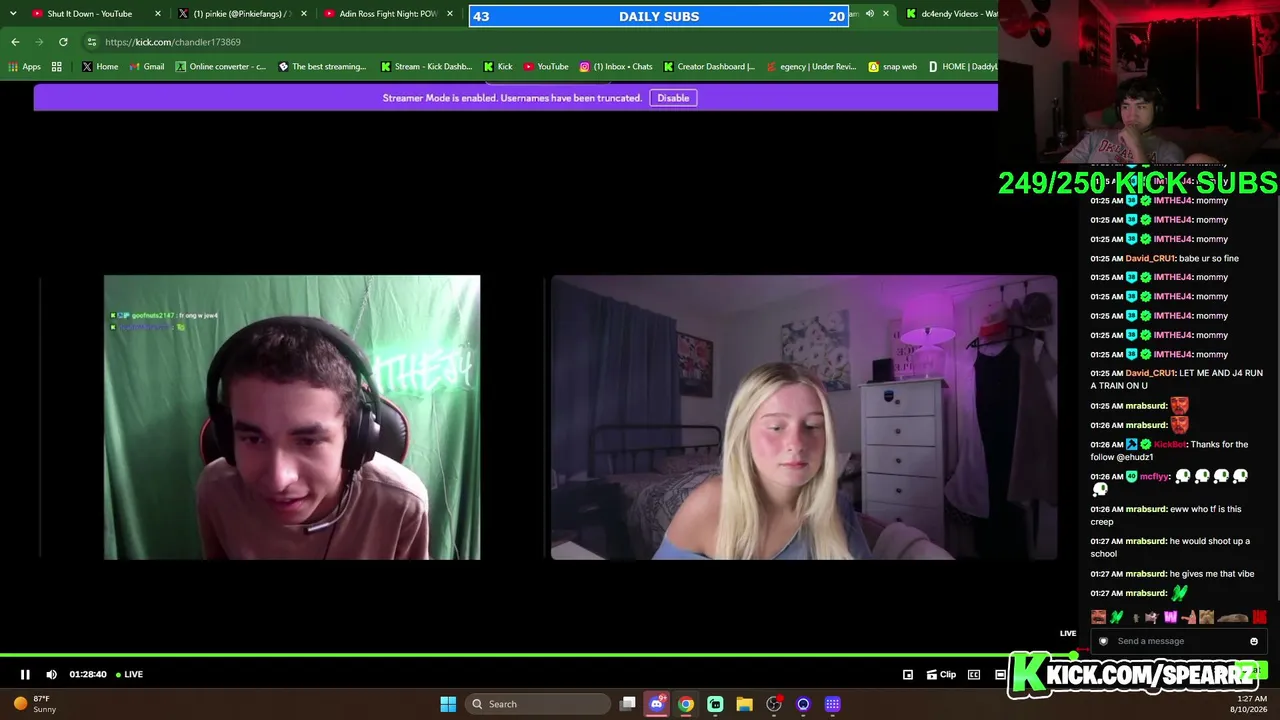Click the shield icon in chat input

click(1103, 641)
